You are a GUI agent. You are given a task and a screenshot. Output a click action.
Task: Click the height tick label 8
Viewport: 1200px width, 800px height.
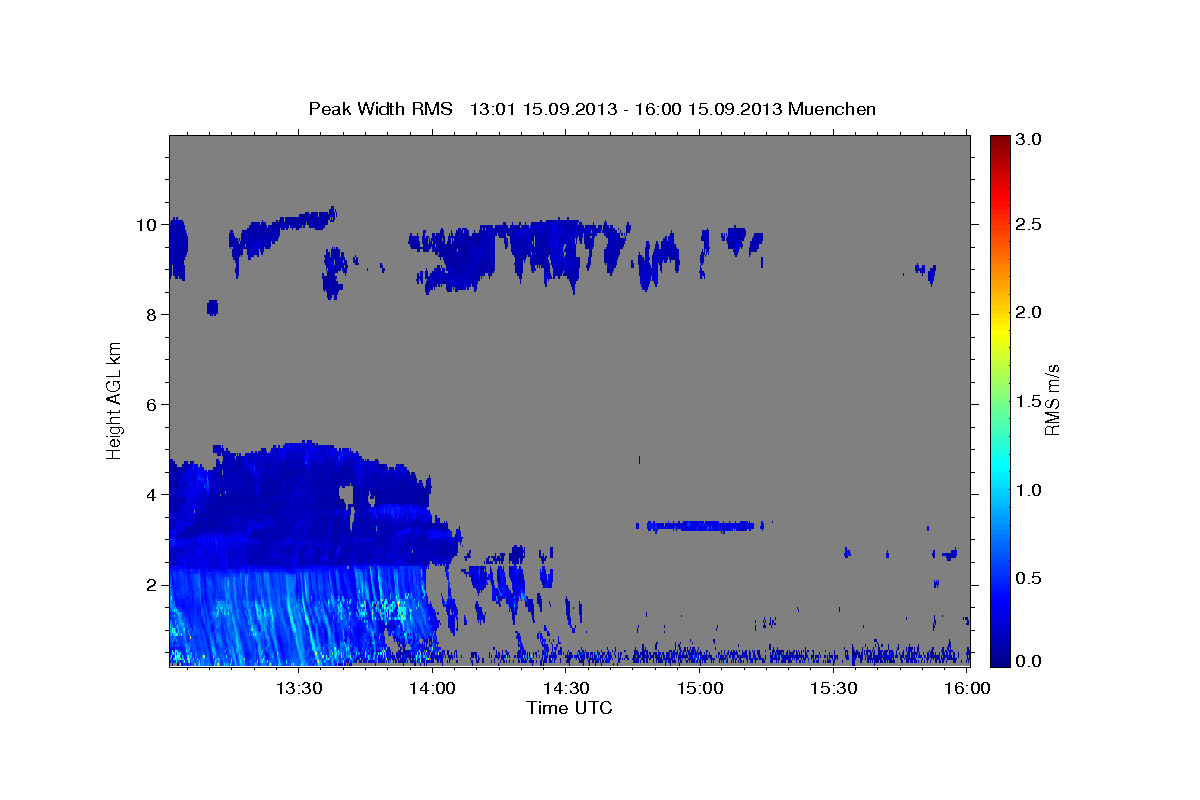151,315
